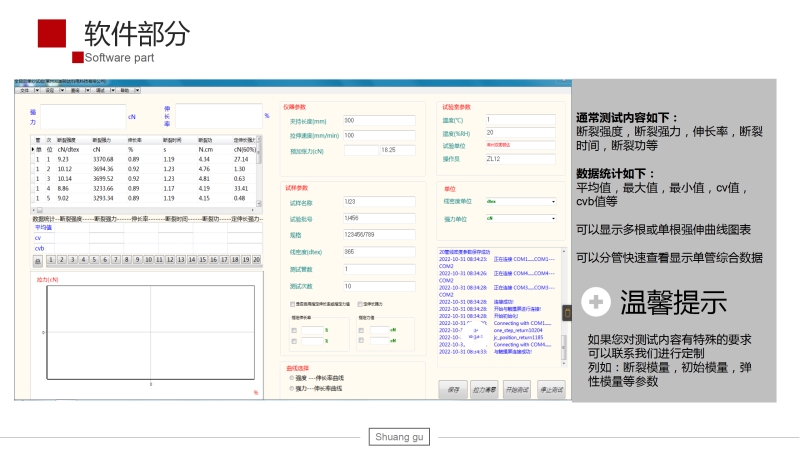800x450 pixels.
Task: Click the white plus circle icon beside 温馨提示
Action: coord(597,301)
